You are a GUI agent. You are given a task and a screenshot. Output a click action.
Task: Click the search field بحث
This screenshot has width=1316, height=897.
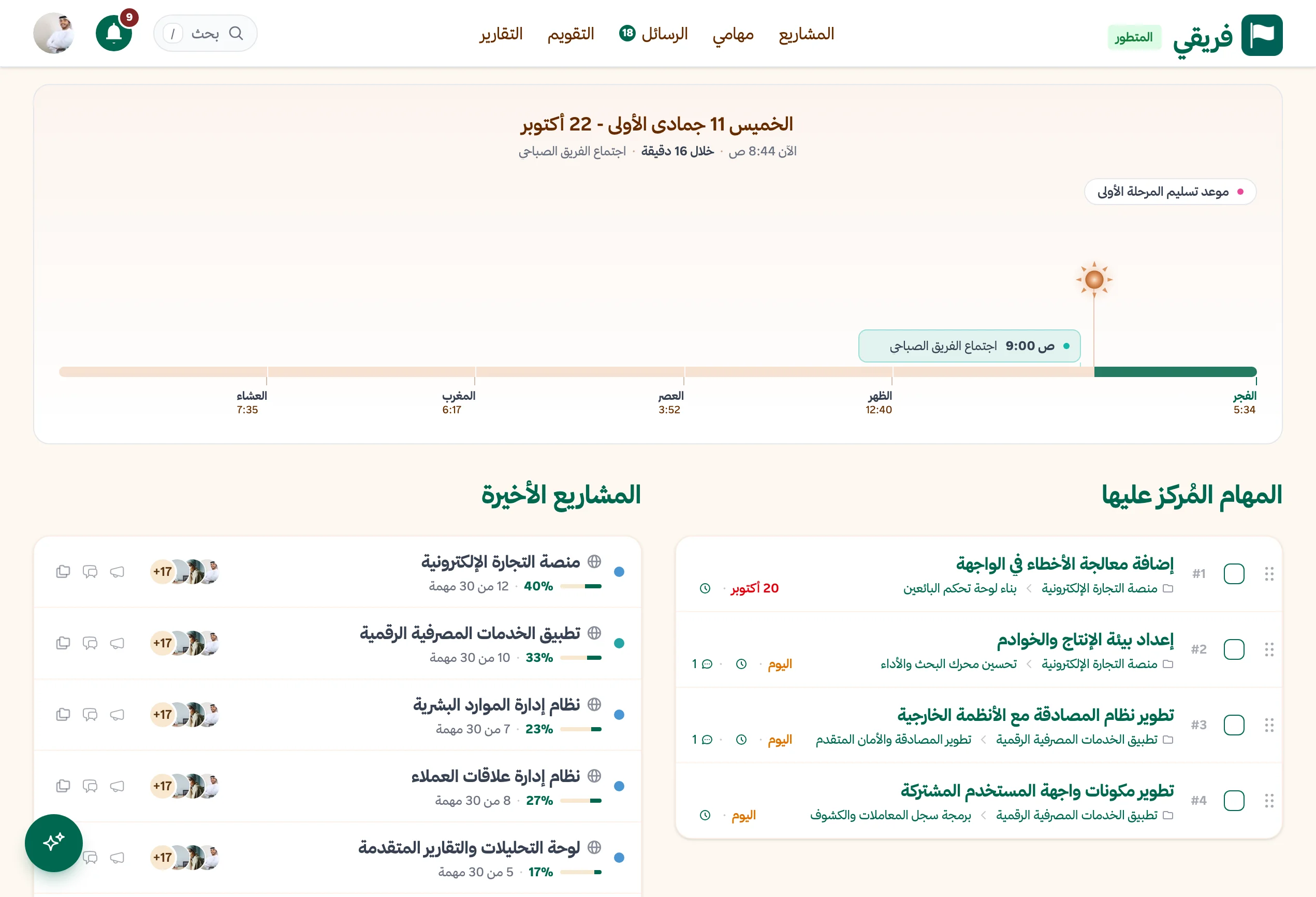(x=205, y=34)
